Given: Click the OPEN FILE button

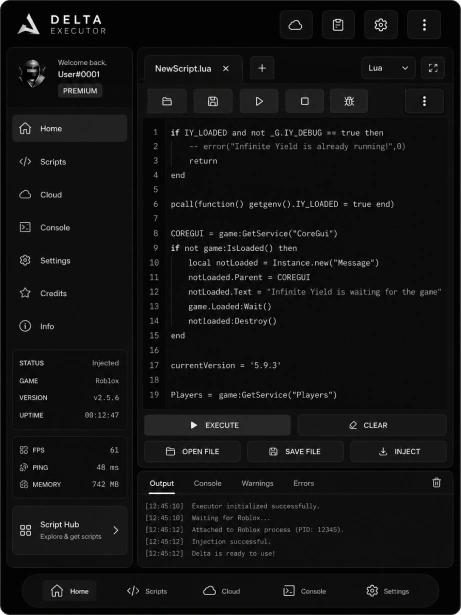Looking at the screenshot, I should (x=192, y=451).
